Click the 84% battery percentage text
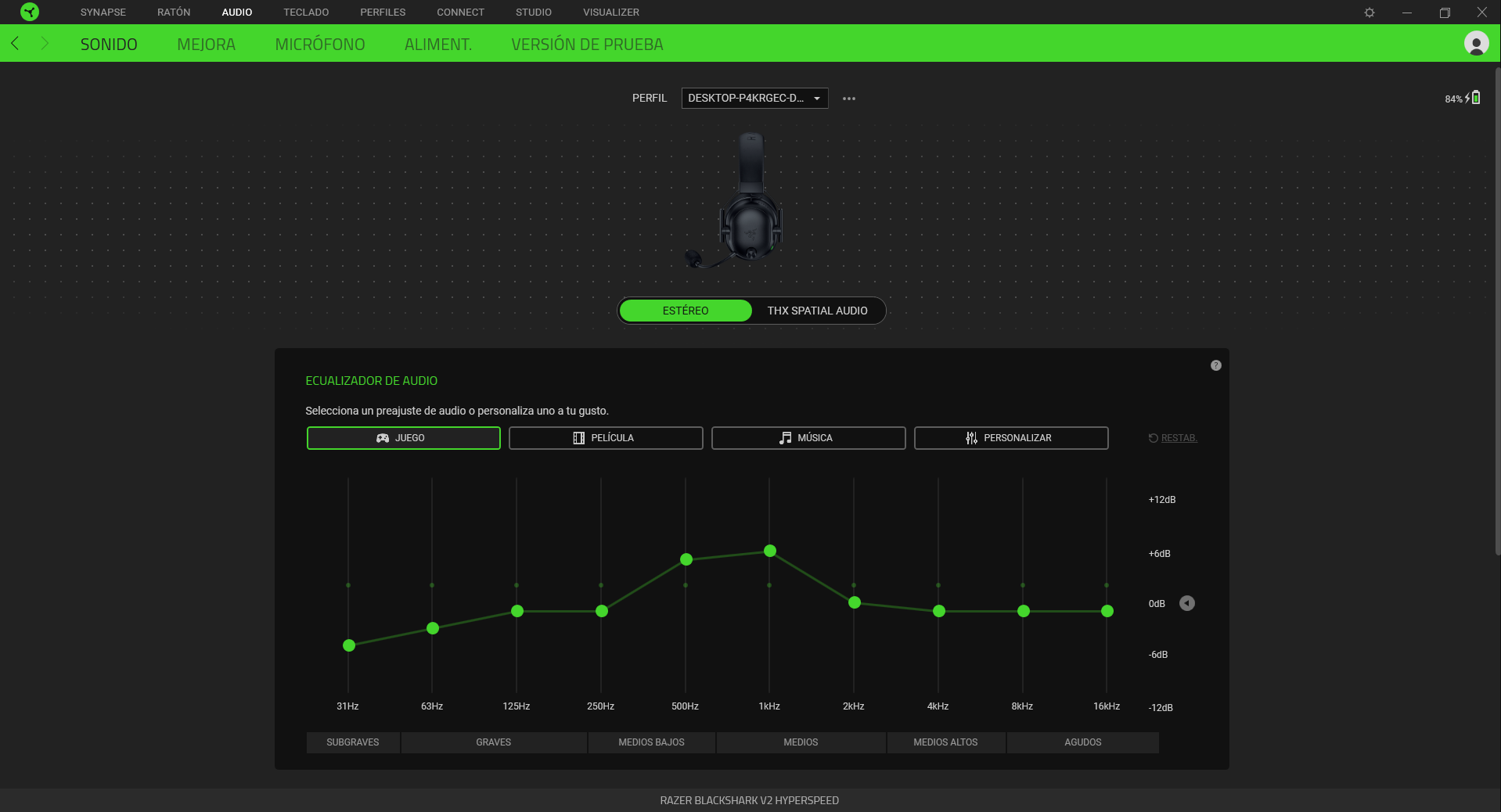This screenshot has height=812, width=1501. [1453, 99]
